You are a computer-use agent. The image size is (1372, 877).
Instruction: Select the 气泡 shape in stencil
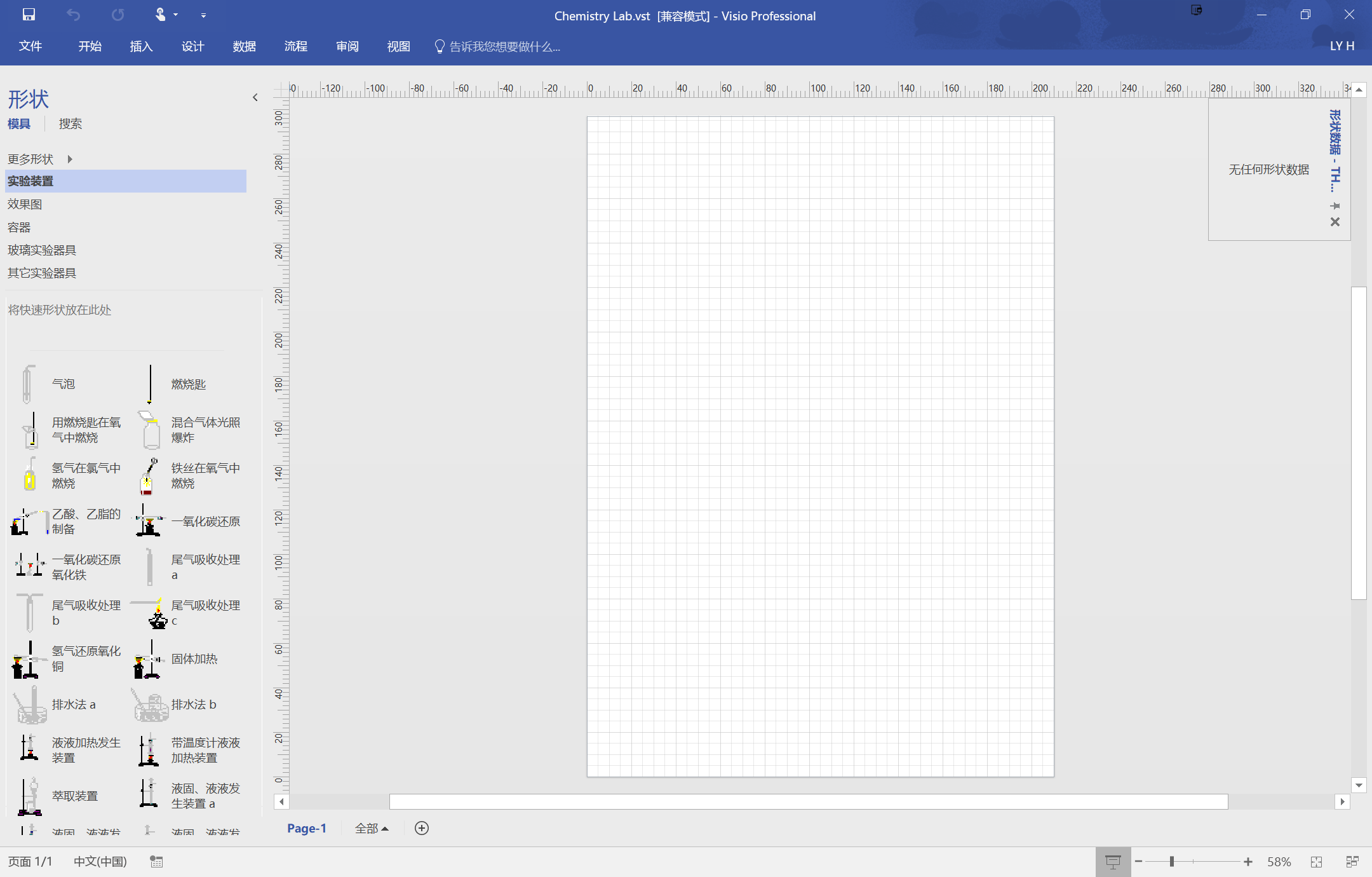click(x=64, y=383)
